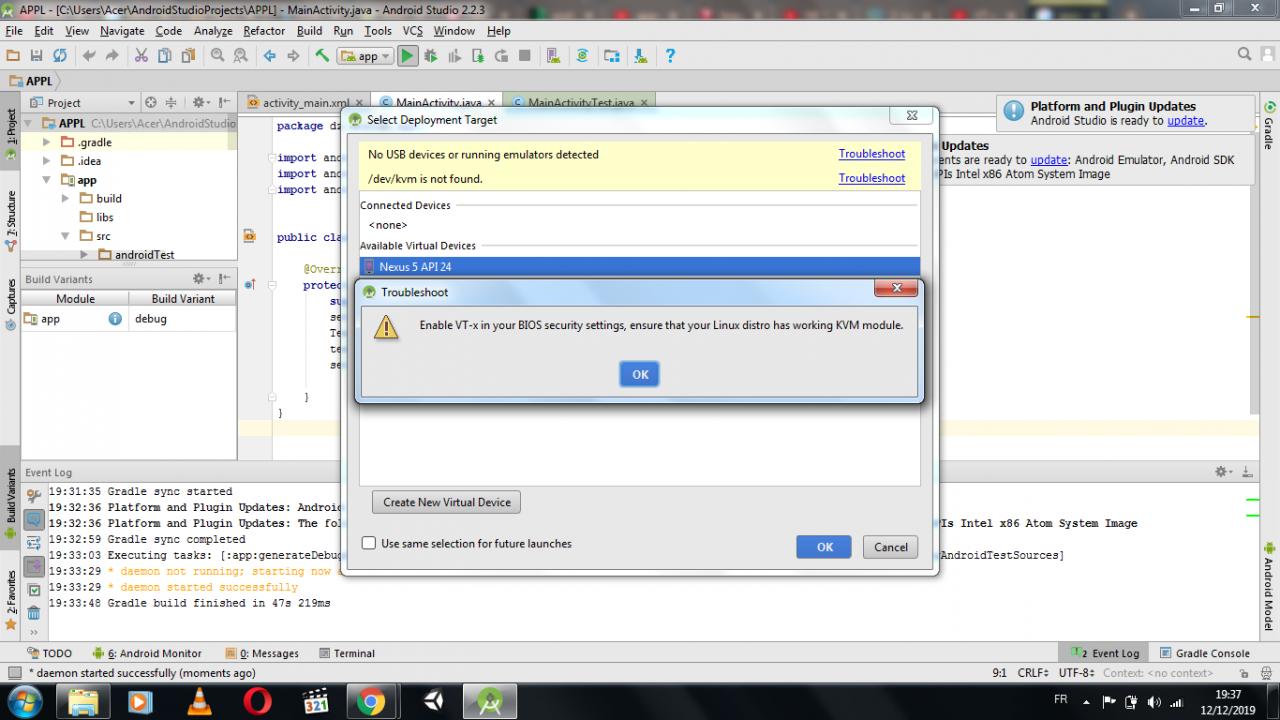Open the Gradle Console tool window
1280x720 pixels.
(1205, 653)
